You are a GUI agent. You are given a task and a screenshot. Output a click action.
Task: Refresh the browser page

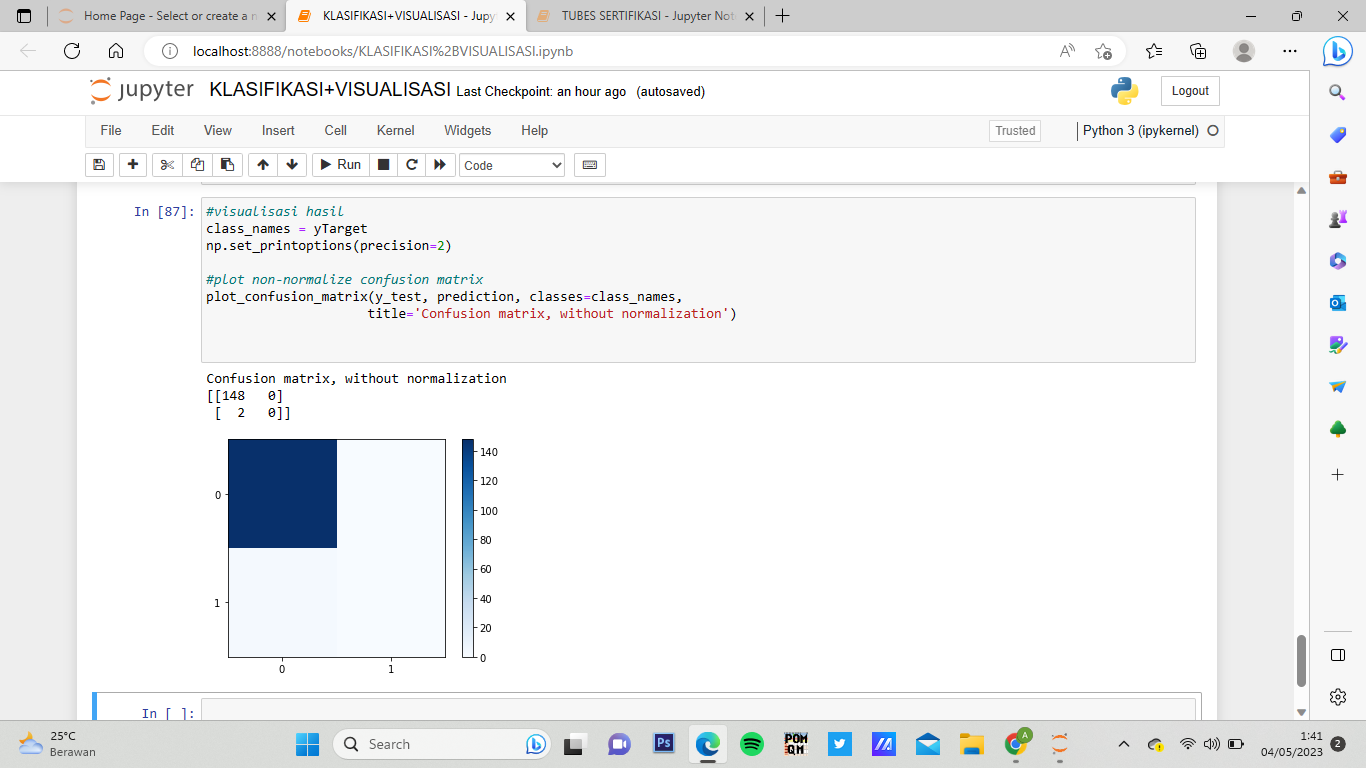pos(72,51)
